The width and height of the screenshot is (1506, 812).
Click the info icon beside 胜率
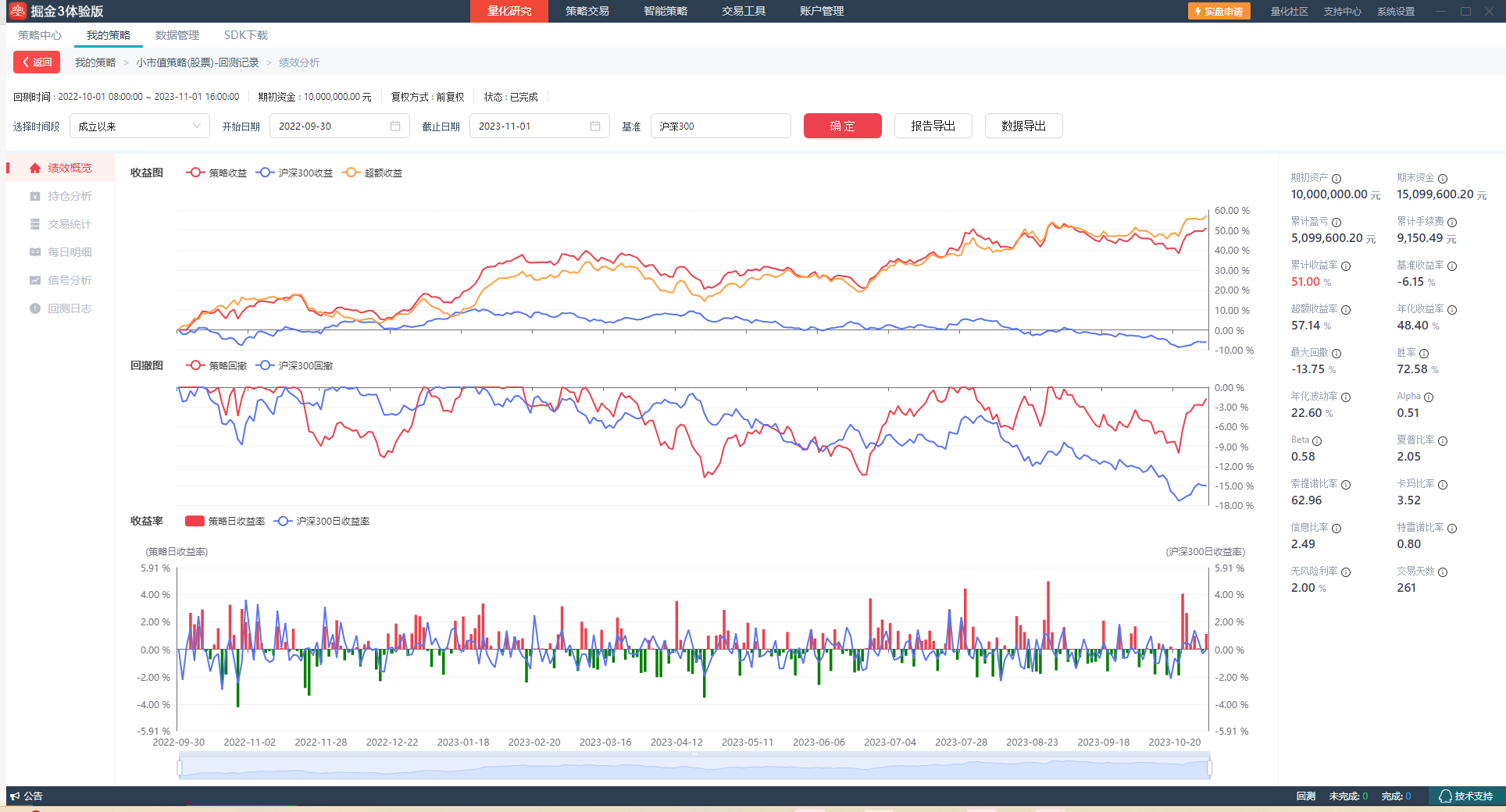click(x=1424, y=354)
